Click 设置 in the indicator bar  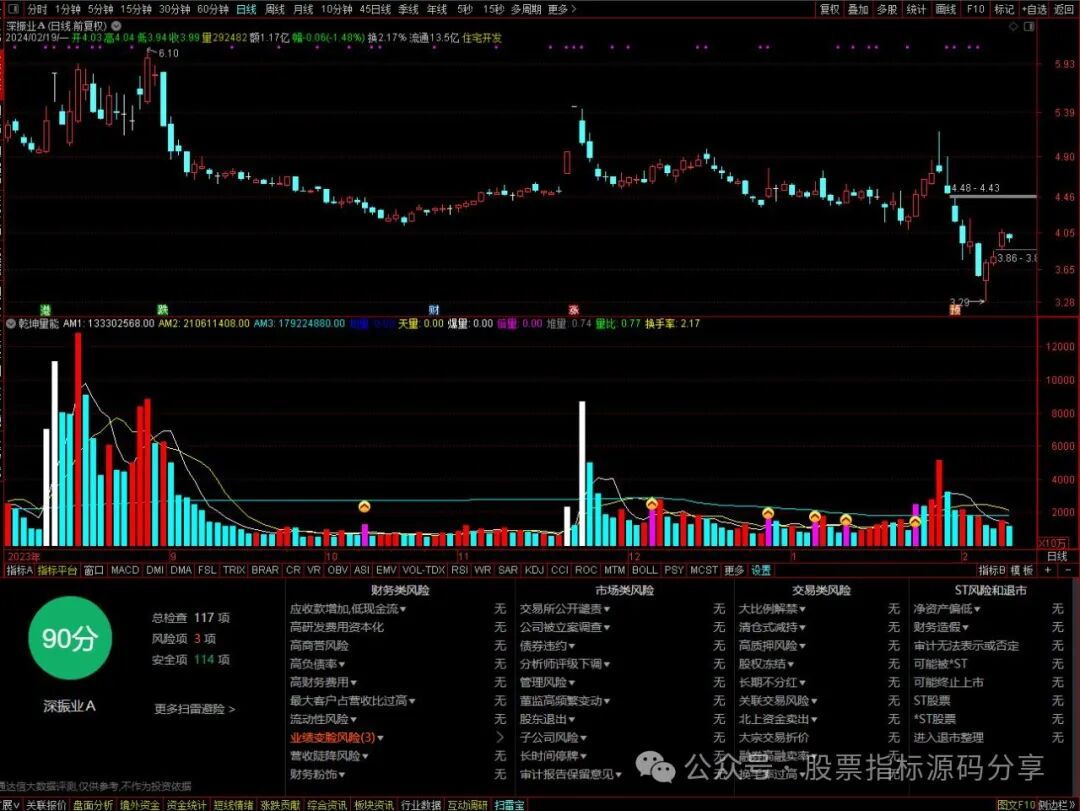761,570
